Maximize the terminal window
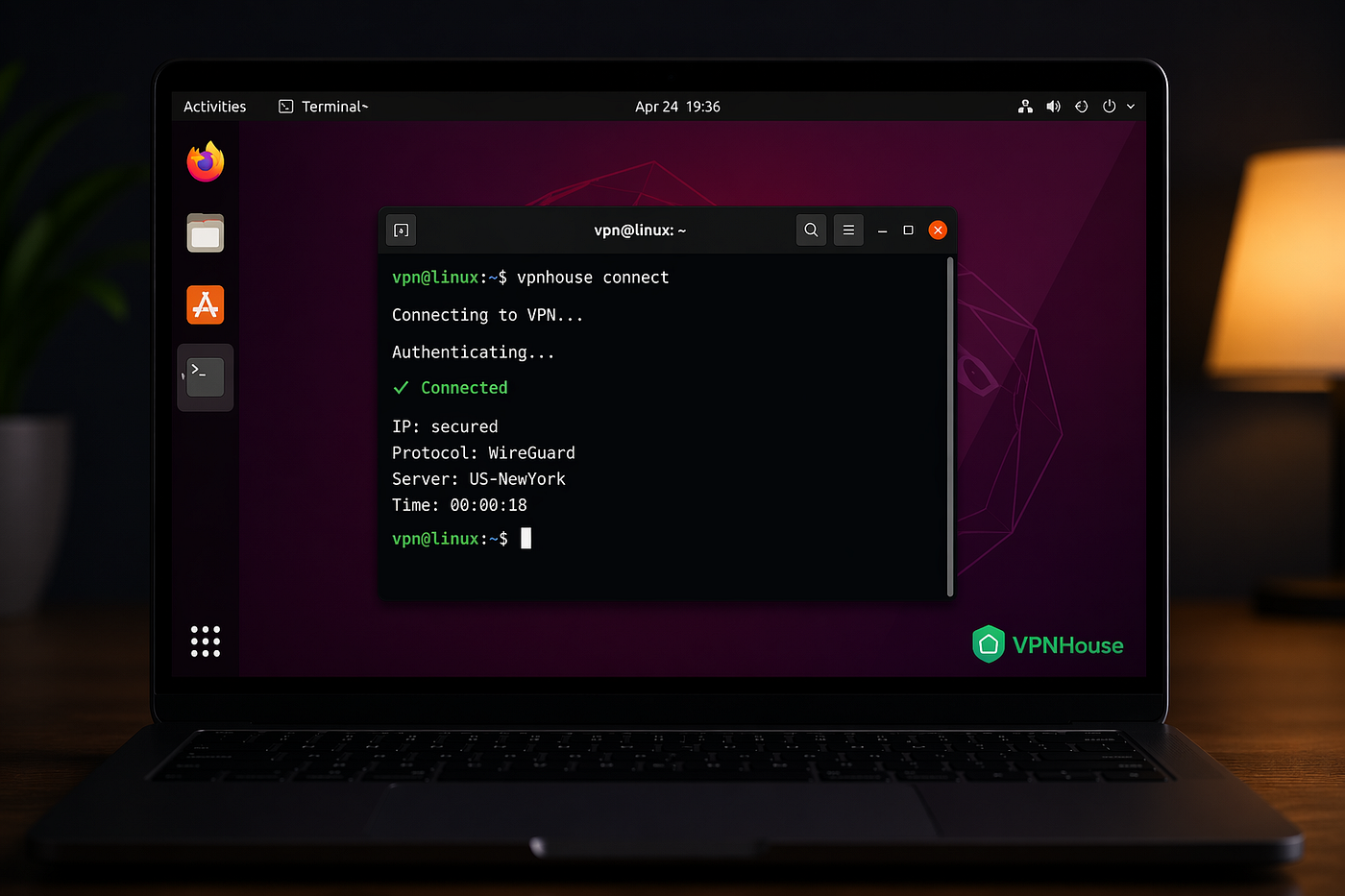The width and height of the screenshot is (1345, 896). point(908,230)
